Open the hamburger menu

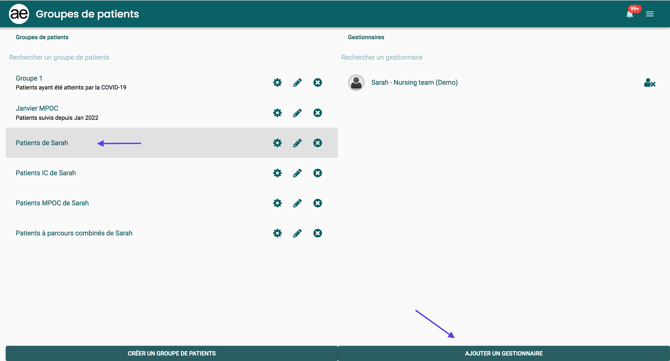tap(650, 14)
